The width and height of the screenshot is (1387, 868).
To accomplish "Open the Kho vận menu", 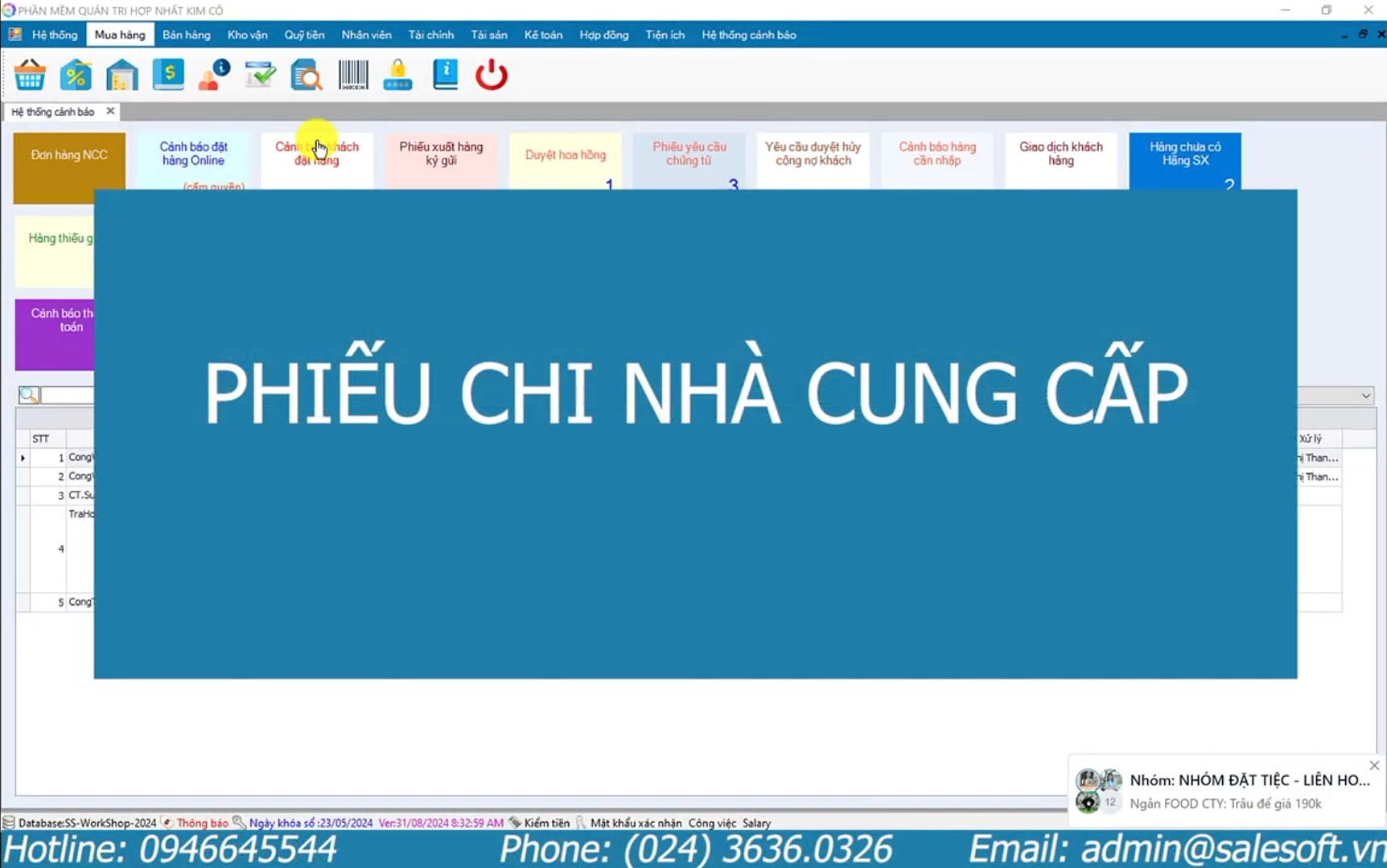I will click(247, 35).
